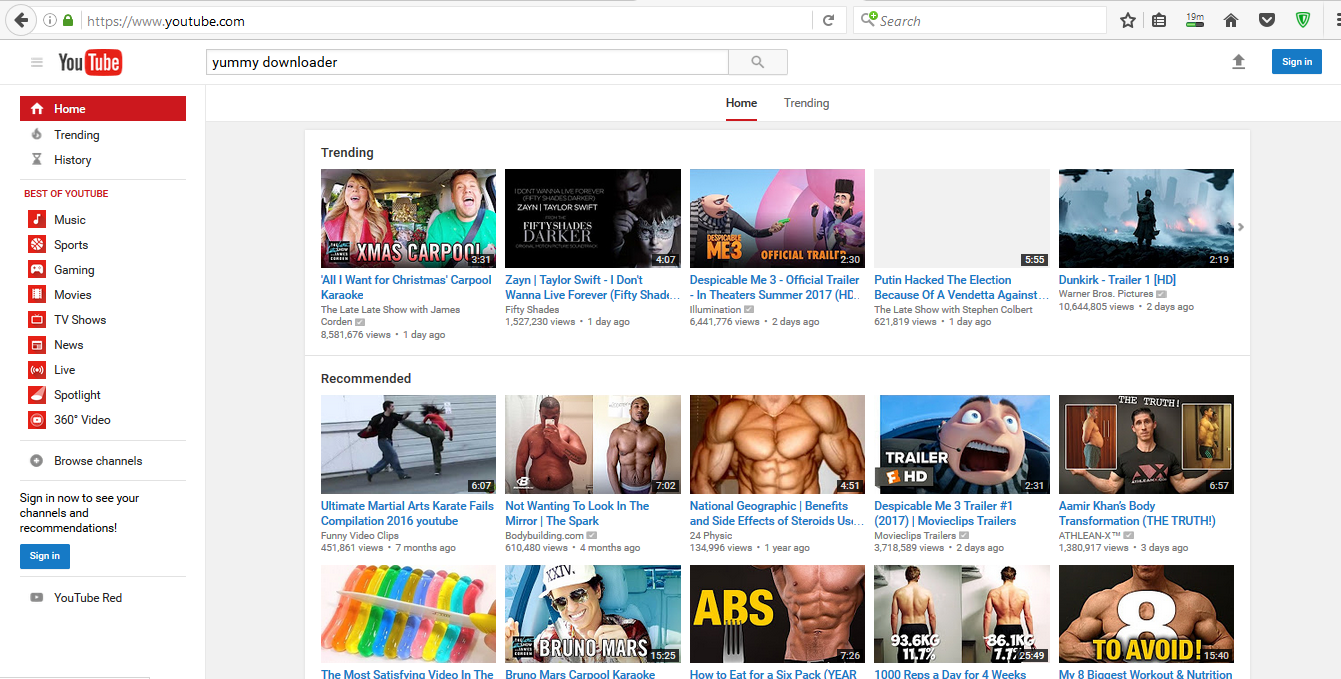Click The Late Show with Stephen Colbert channel
Screen dimensions: 1341x679
pyautogui.click(x=953, y=309)
